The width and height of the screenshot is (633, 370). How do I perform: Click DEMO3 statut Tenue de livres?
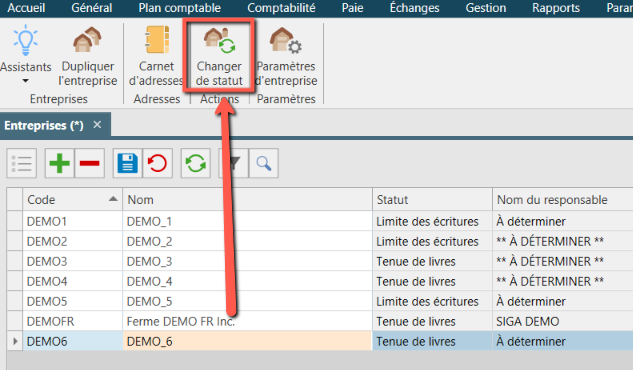(432, 261)
